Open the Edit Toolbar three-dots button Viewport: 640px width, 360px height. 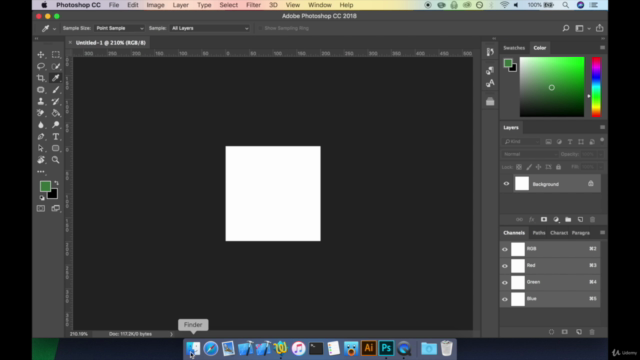click(41, 172)
